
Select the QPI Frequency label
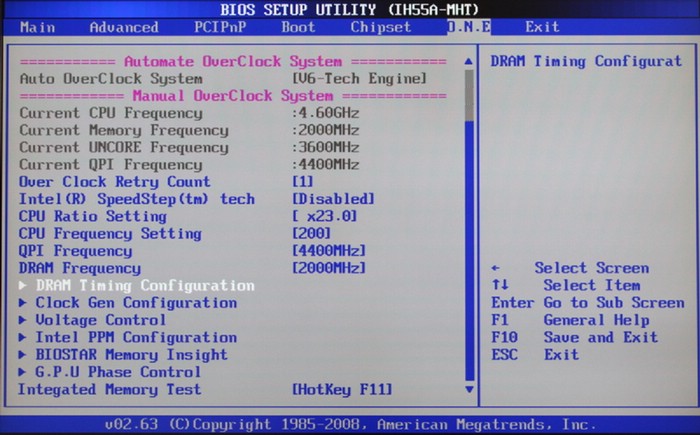(75, 251)
